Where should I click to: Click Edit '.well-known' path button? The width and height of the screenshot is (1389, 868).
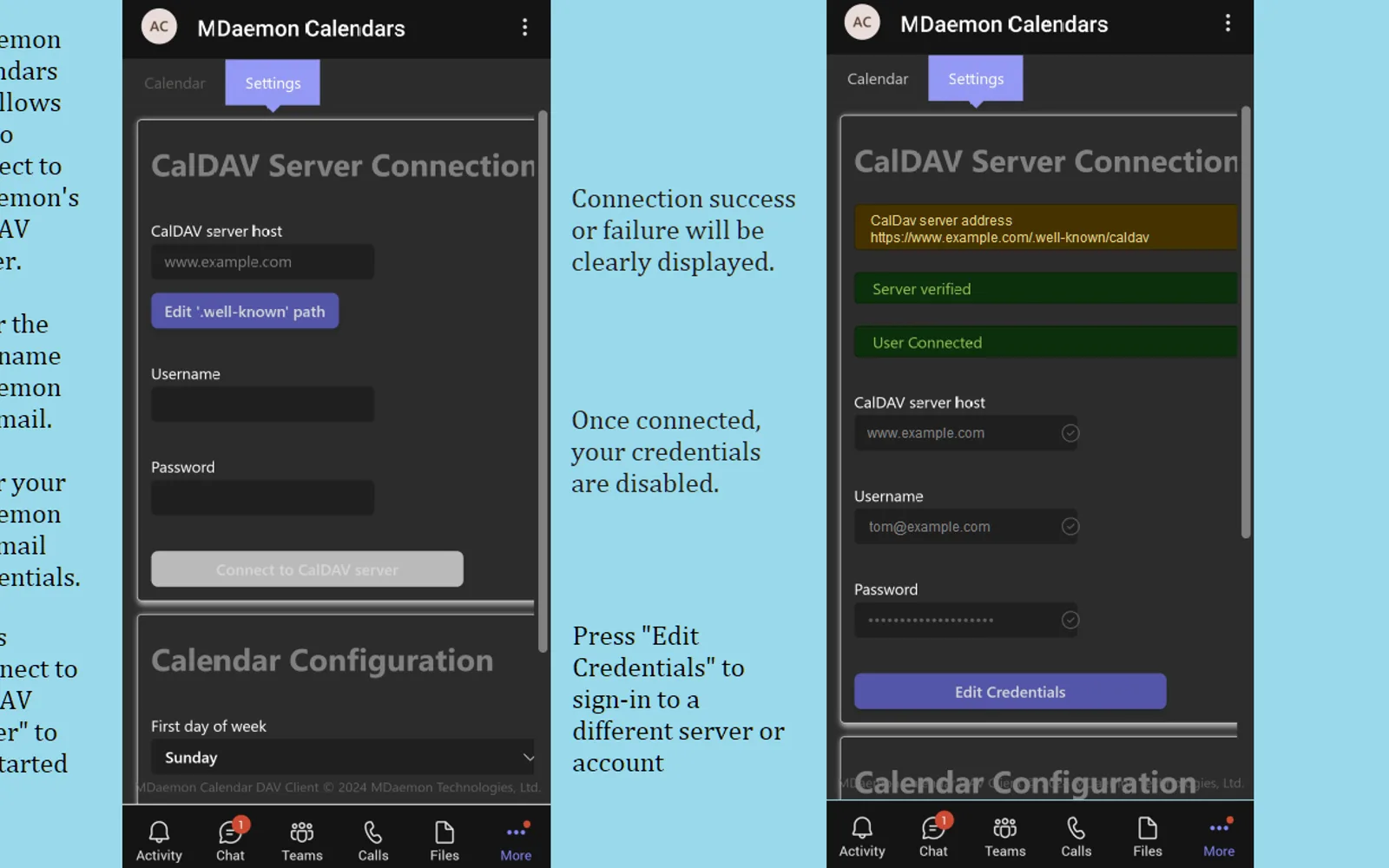tap(245, 311)
